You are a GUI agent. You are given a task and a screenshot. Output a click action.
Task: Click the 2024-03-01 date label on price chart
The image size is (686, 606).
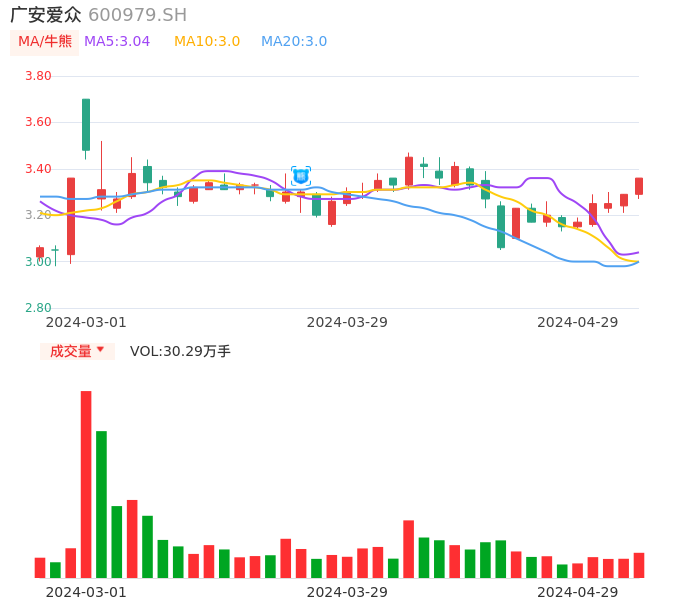pos(86,322)
